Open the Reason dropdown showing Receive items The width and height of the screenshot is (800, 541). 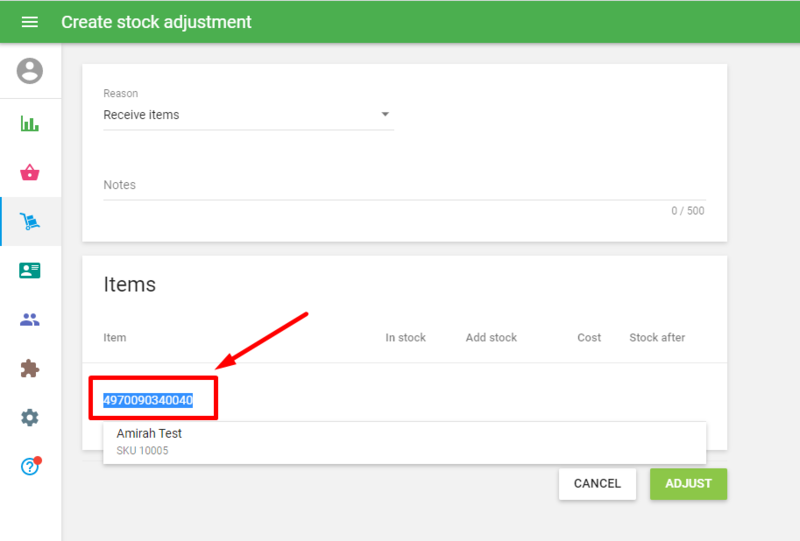240,115
